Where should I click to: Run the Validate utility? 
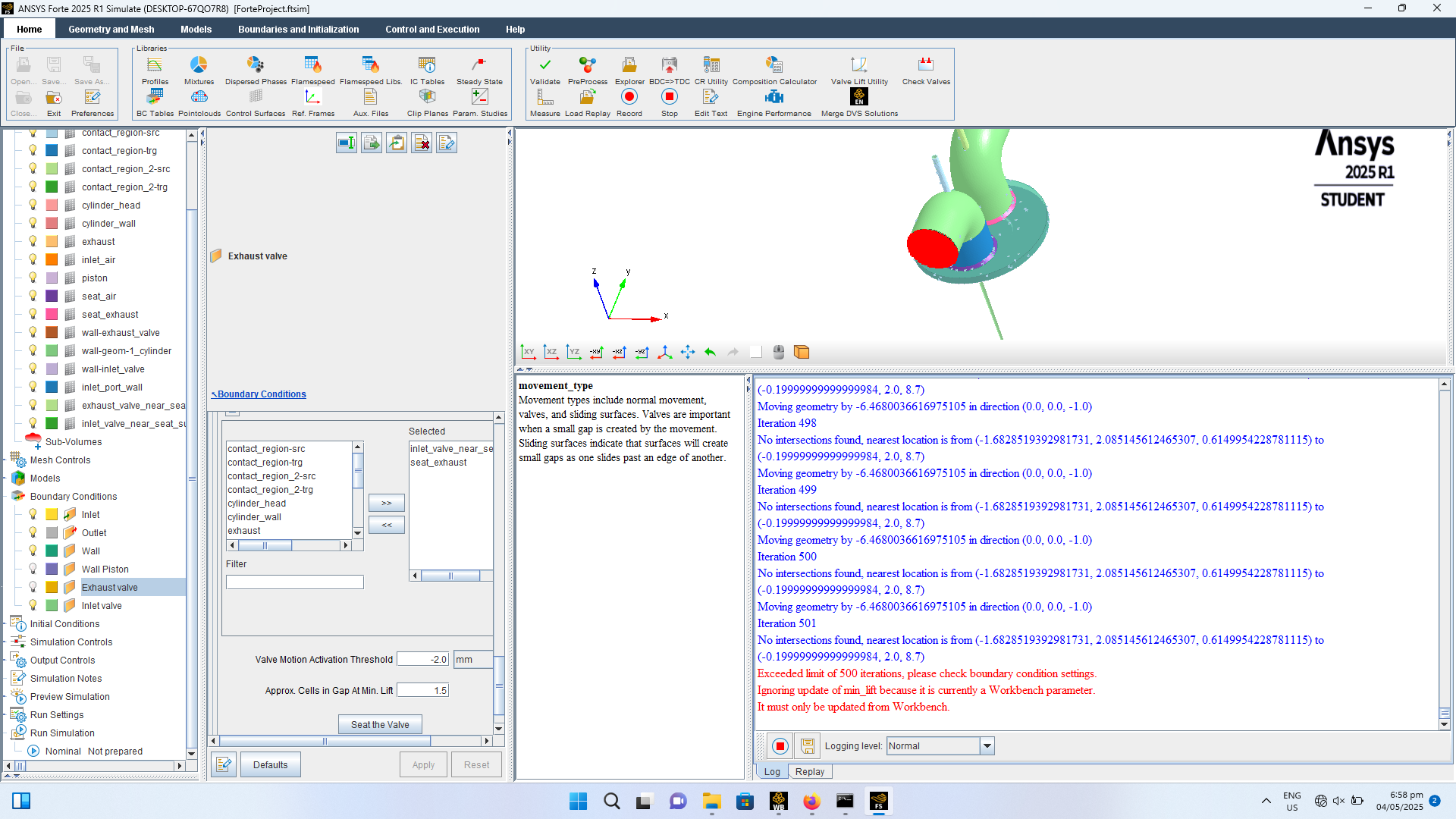click(544, 70)
